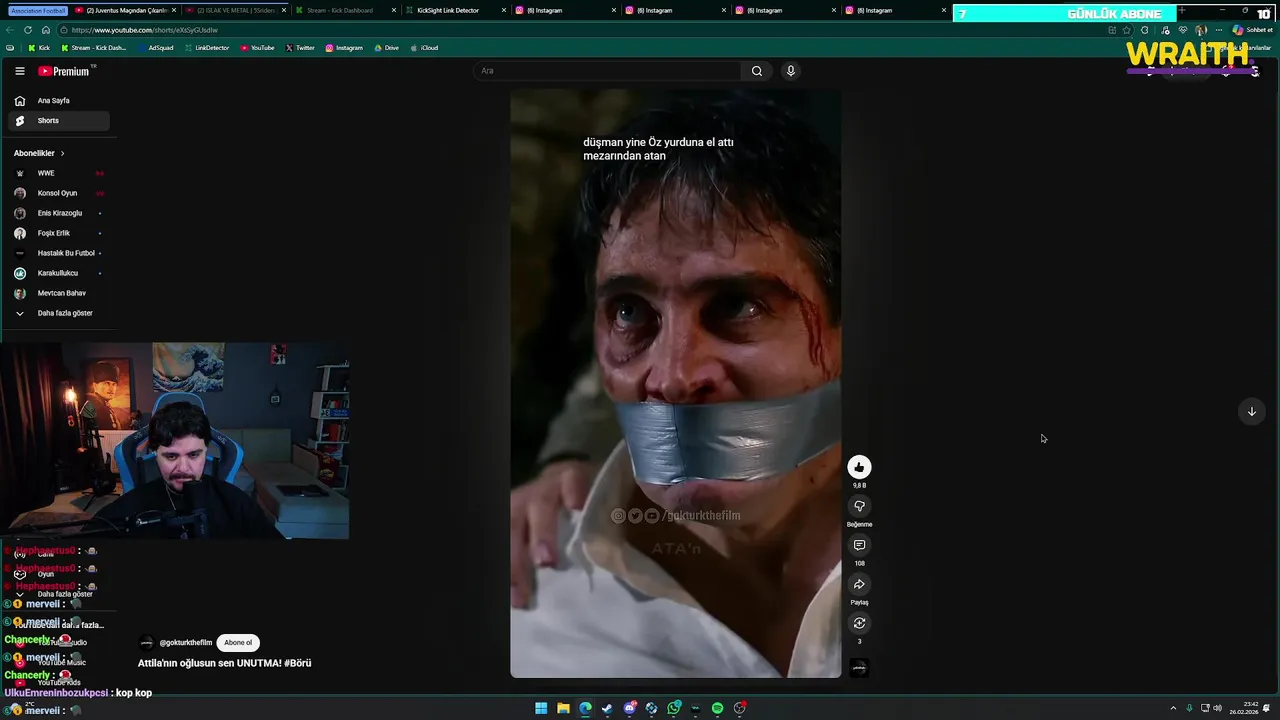The image size is (1280, 720).
Task: Open the Instagram bookmark
Action: 344,48
